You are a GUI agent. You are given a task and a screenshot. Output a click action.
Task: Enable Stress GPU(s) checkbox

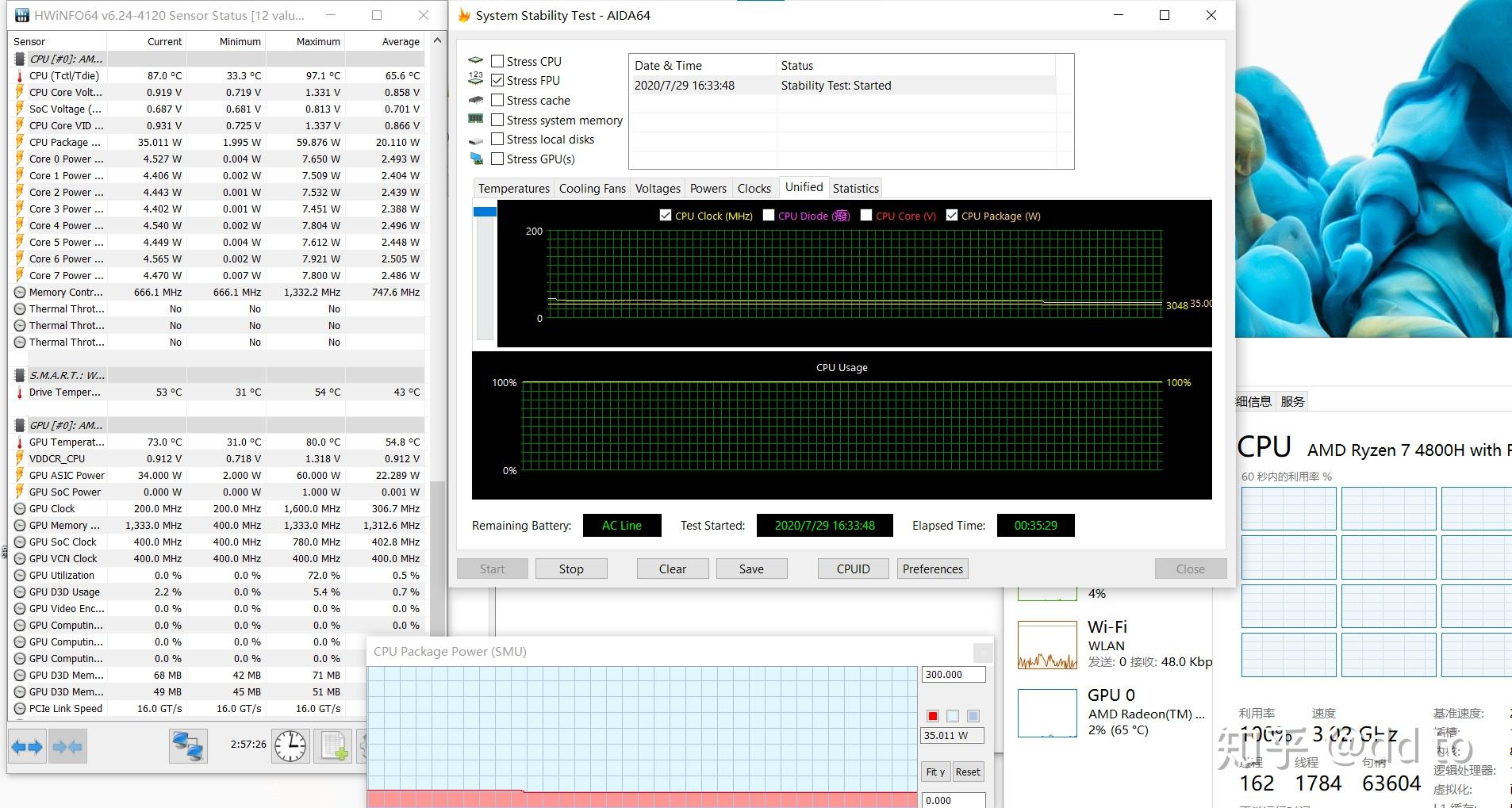click(497, 159)
